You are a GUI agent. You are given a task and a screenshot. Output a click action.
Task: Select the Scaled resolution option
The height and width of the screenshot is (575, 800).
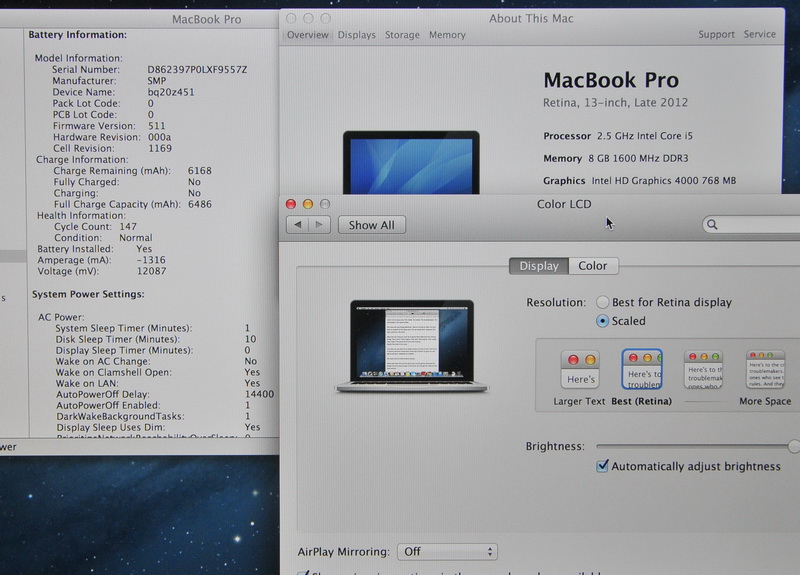603,321
